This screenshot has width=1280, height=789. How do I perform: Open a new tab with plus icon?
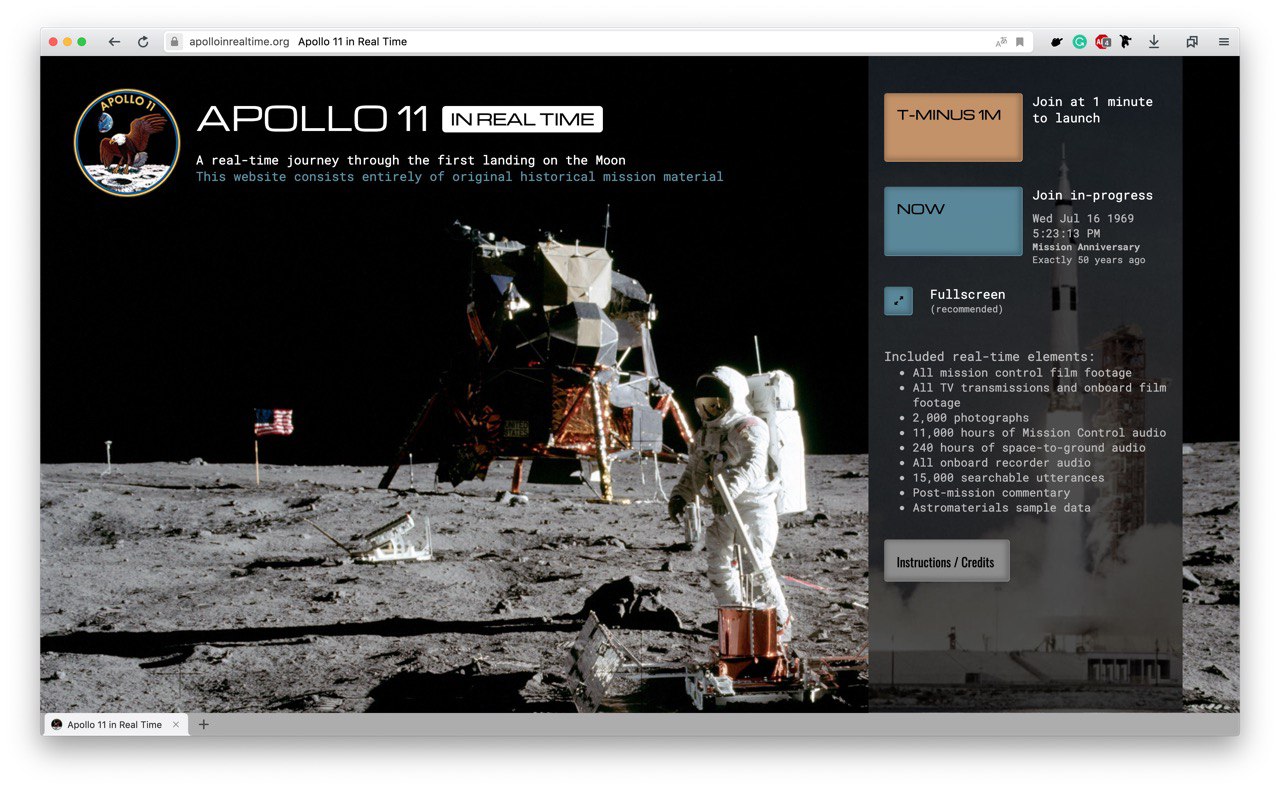(x=204, y=724)
